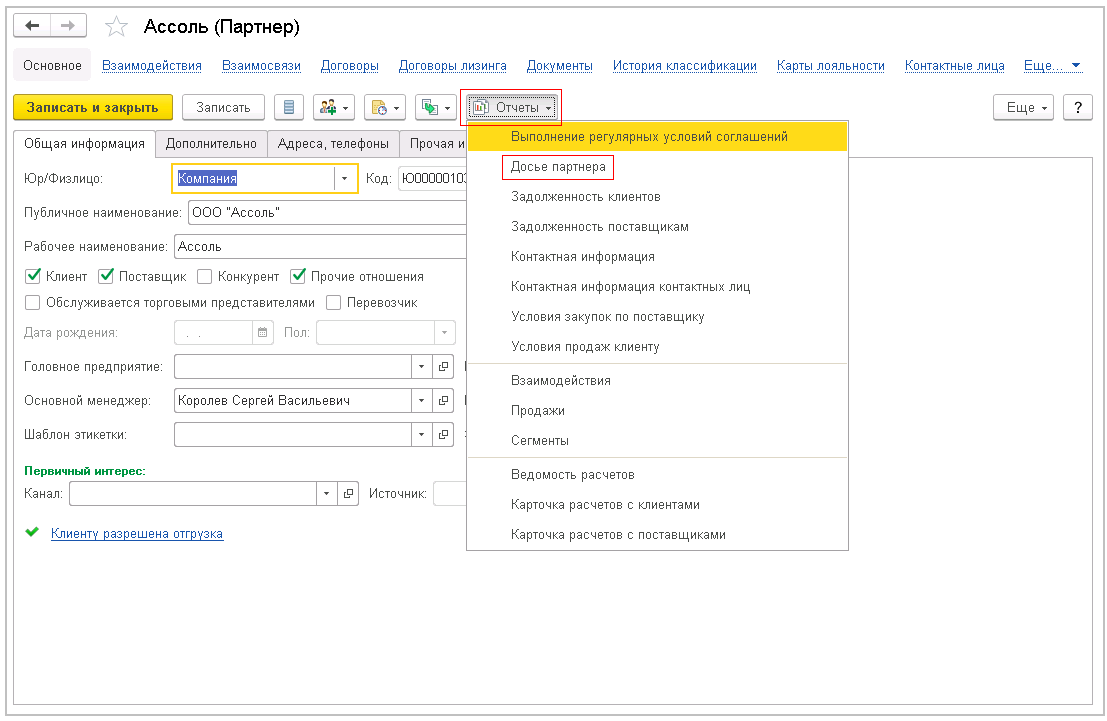Select Досье партнера from reports menu
Viewport: 1107px width, 721px height.
tap(558, 166)
